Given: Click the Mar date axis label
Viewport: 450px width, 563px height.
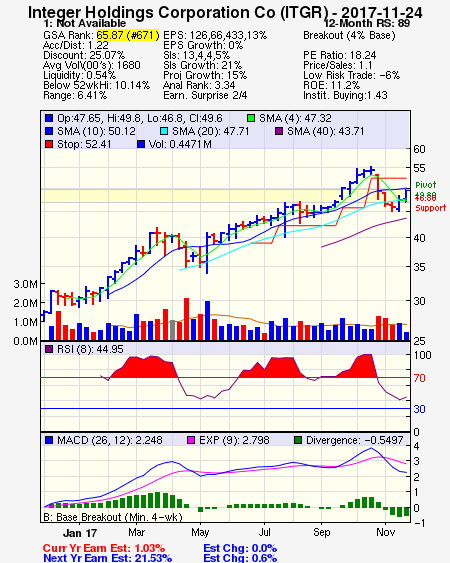Looking at the screenshot, I should [136, 532].
